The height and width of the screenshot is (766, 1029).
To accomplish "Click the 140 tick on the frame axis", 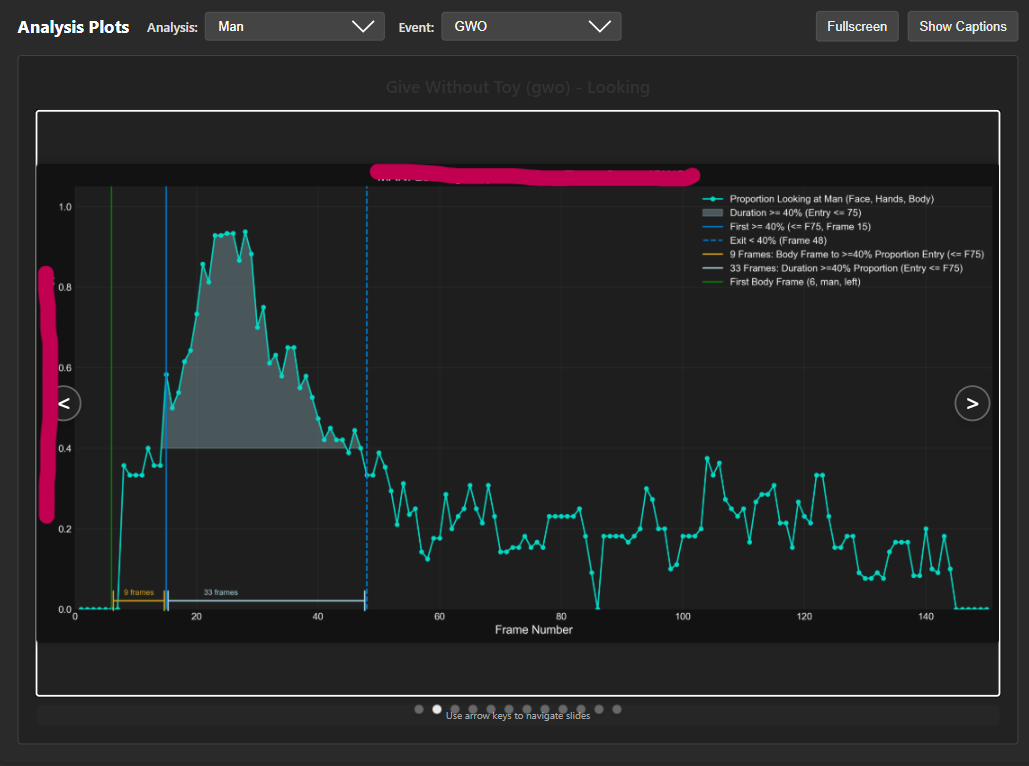I will 926,616.
